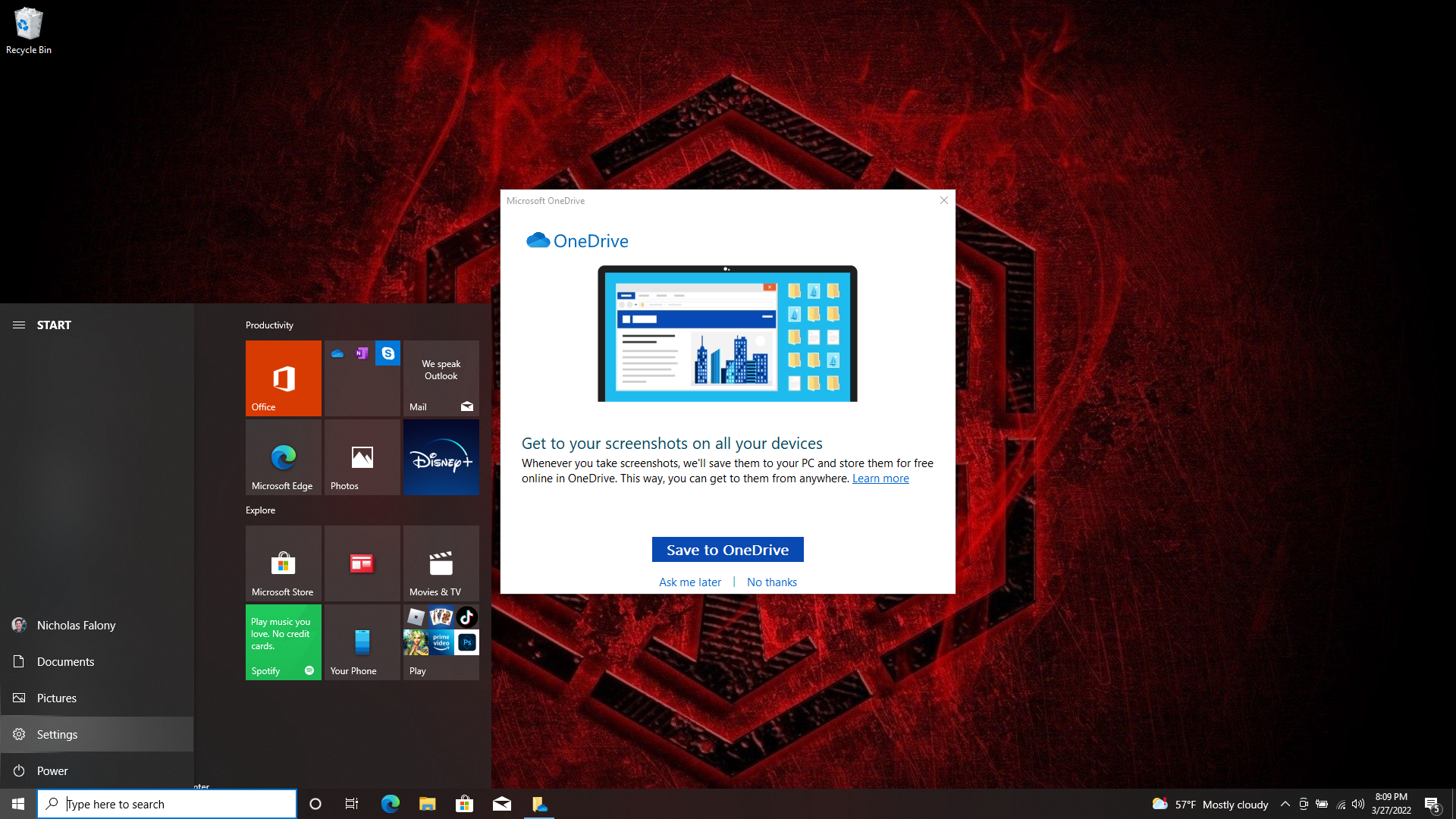
Task: Click Save to OneDrive button
Action: pos(727,549)
